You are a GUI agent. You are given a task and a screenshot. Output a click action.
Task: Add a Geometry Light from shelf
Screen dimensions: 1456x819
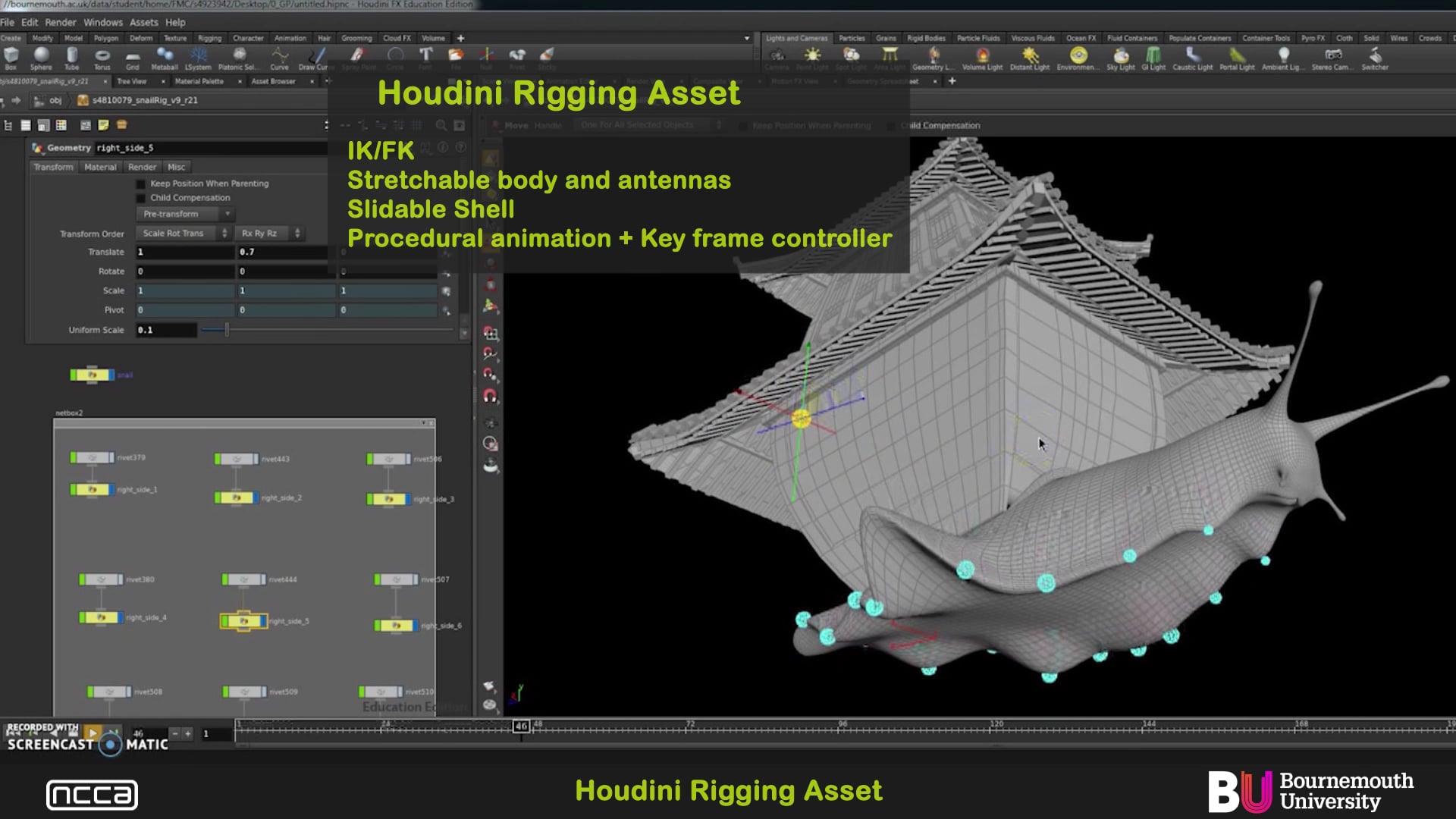pos(934,58)
